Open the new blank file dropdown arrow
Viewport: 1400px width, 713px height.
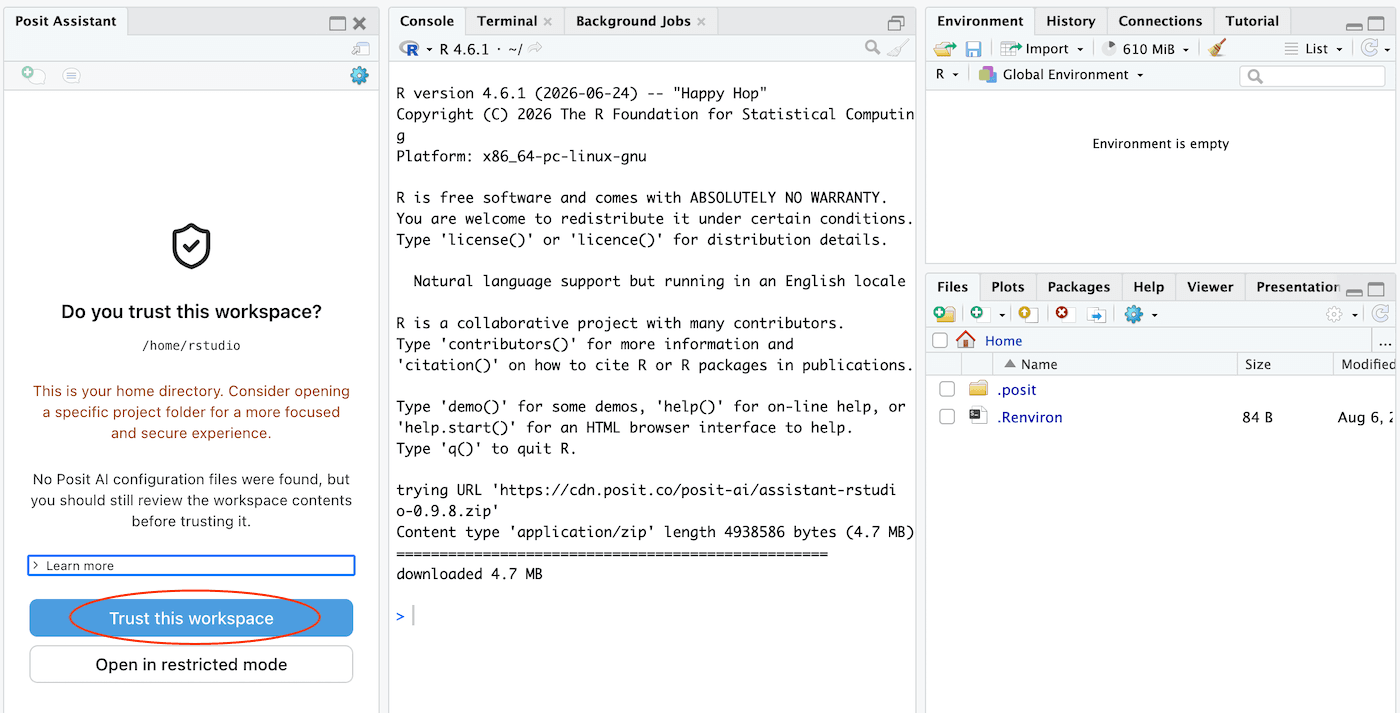coord(1001,315)
